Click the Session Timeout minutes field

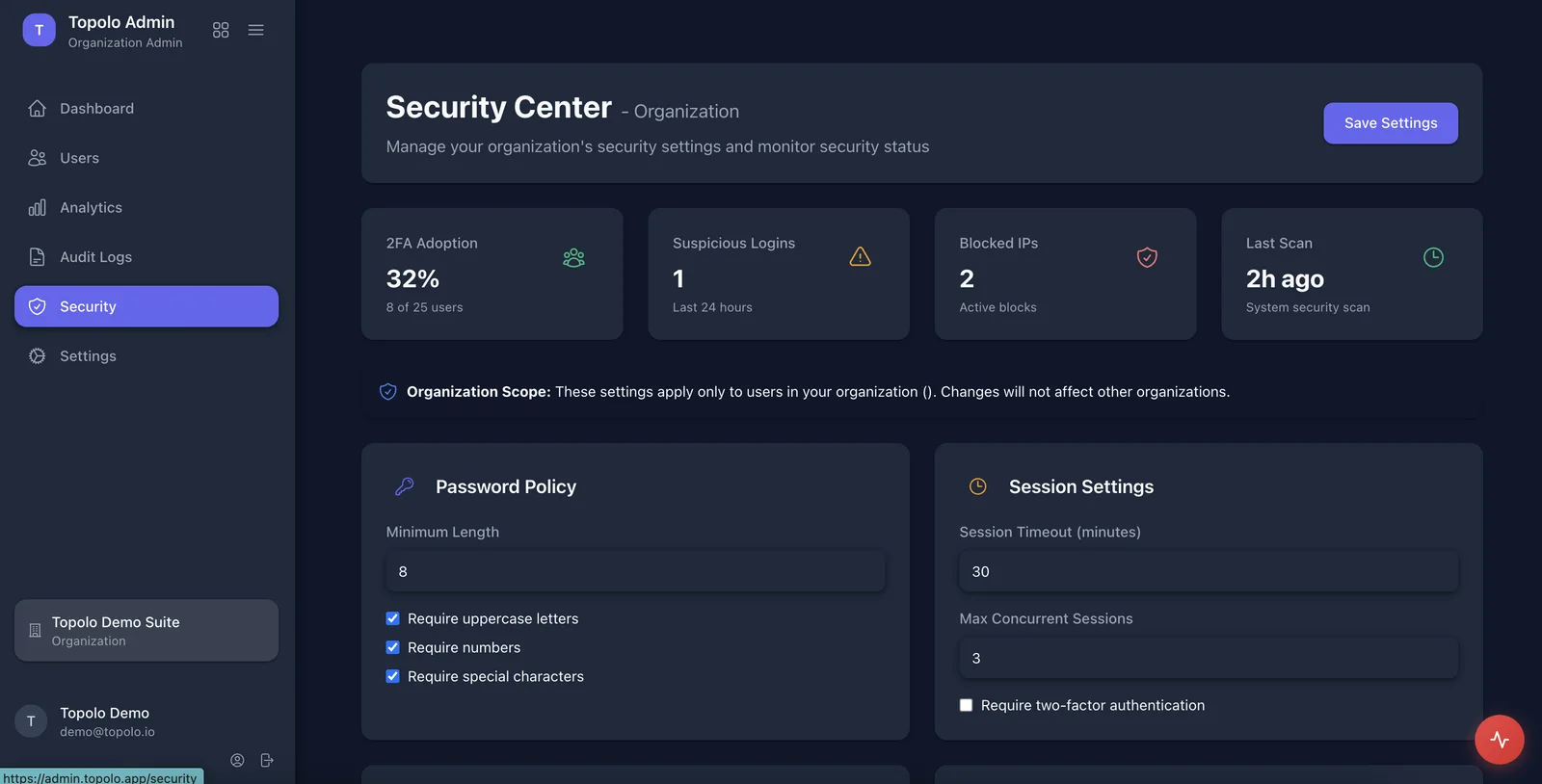(x=1208, y=572)
